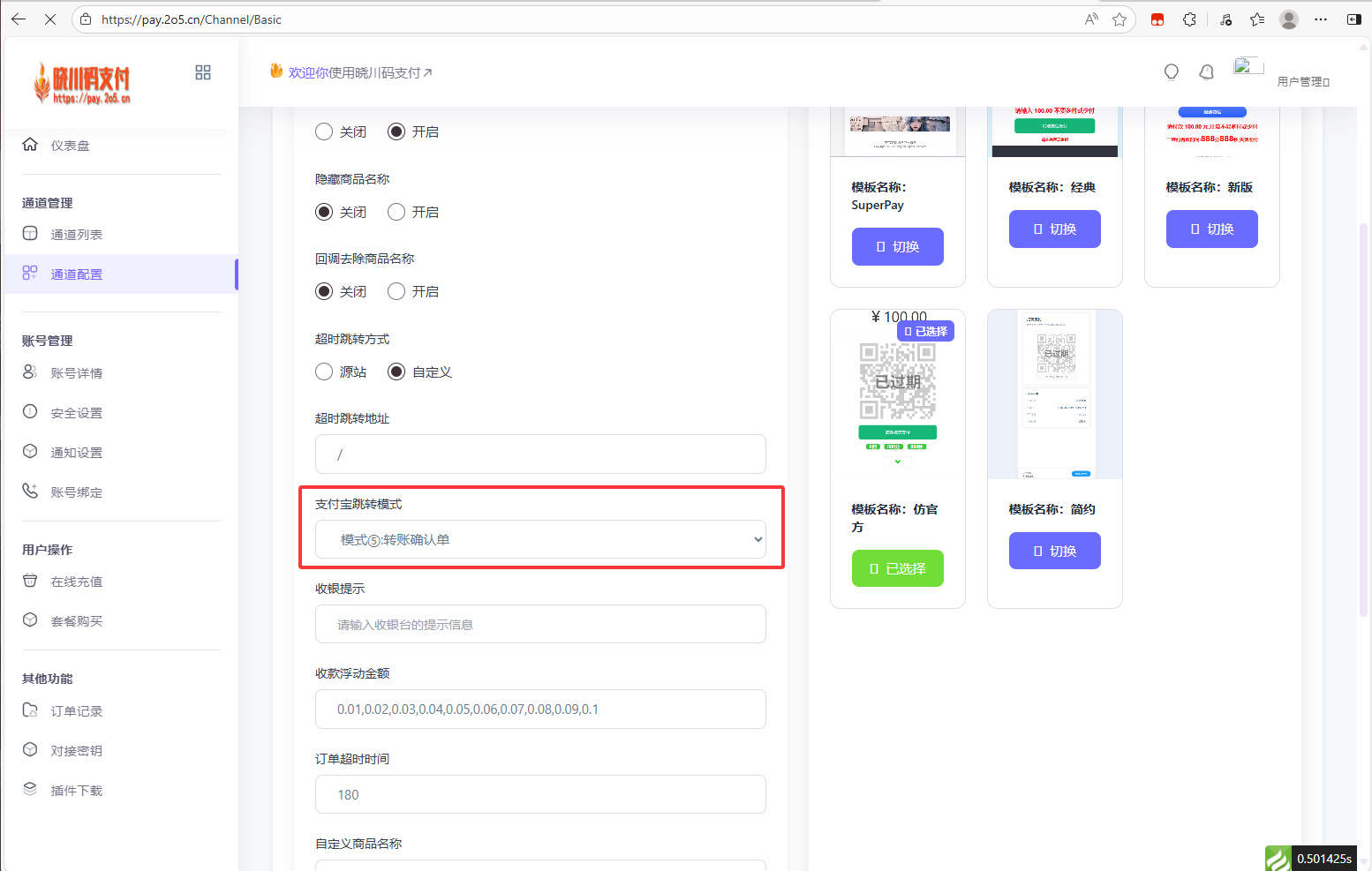Viewport: 1372px width, 871px height.
Task: Open 通道列表 menu item
Action: (x=76, y=235)
